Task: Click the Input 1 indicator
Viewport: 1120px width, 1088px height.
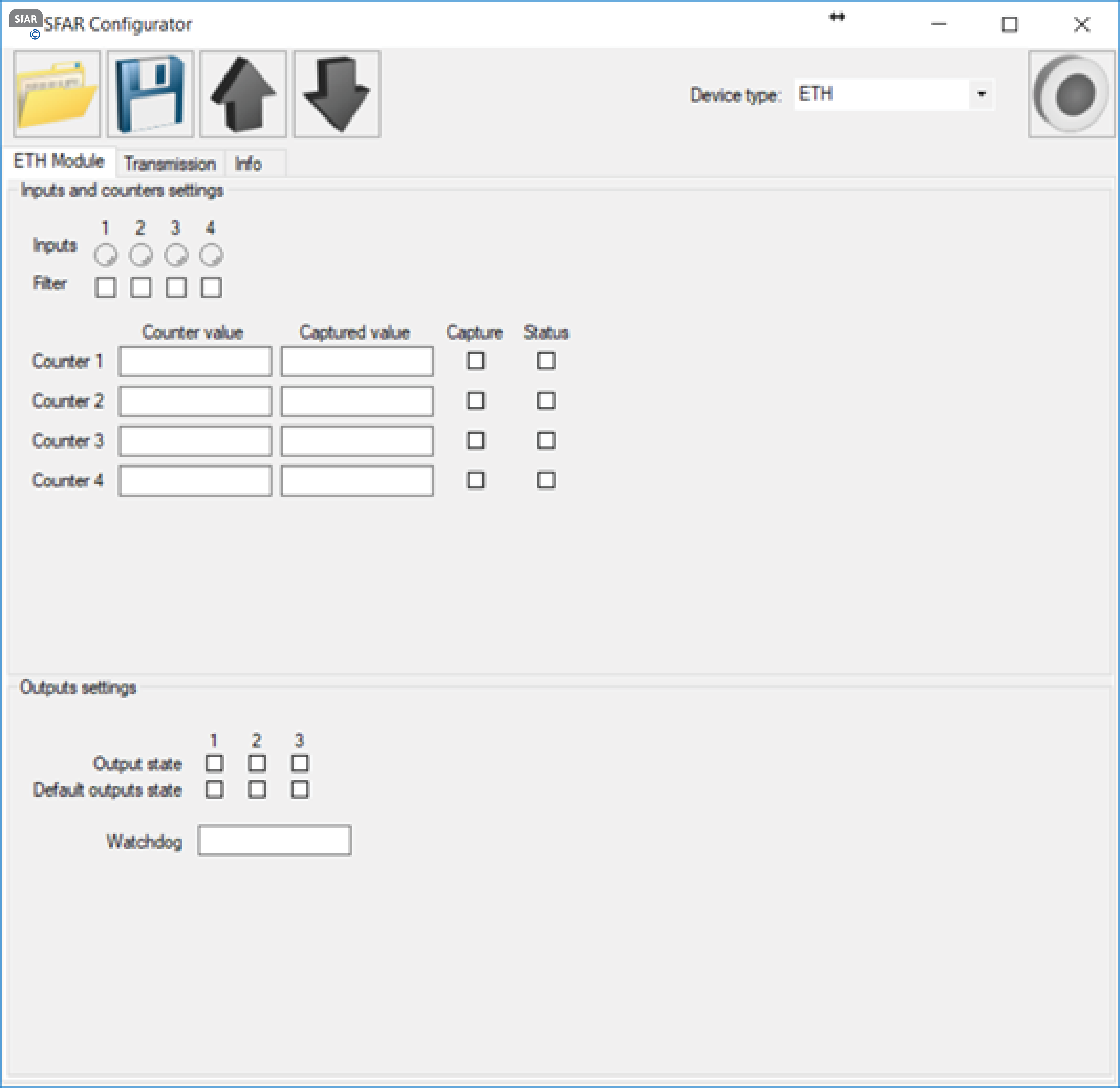Action: [x=106, y=255]
